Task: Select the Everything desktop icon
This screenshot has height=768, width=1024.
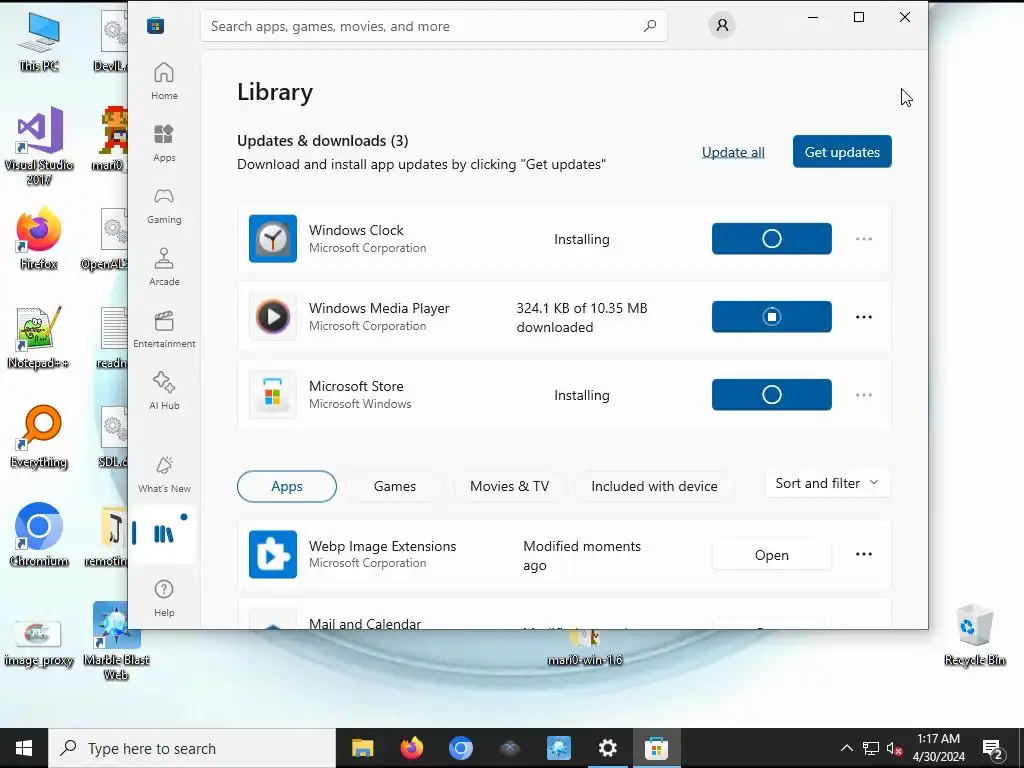Action: [x=39, y=437]
